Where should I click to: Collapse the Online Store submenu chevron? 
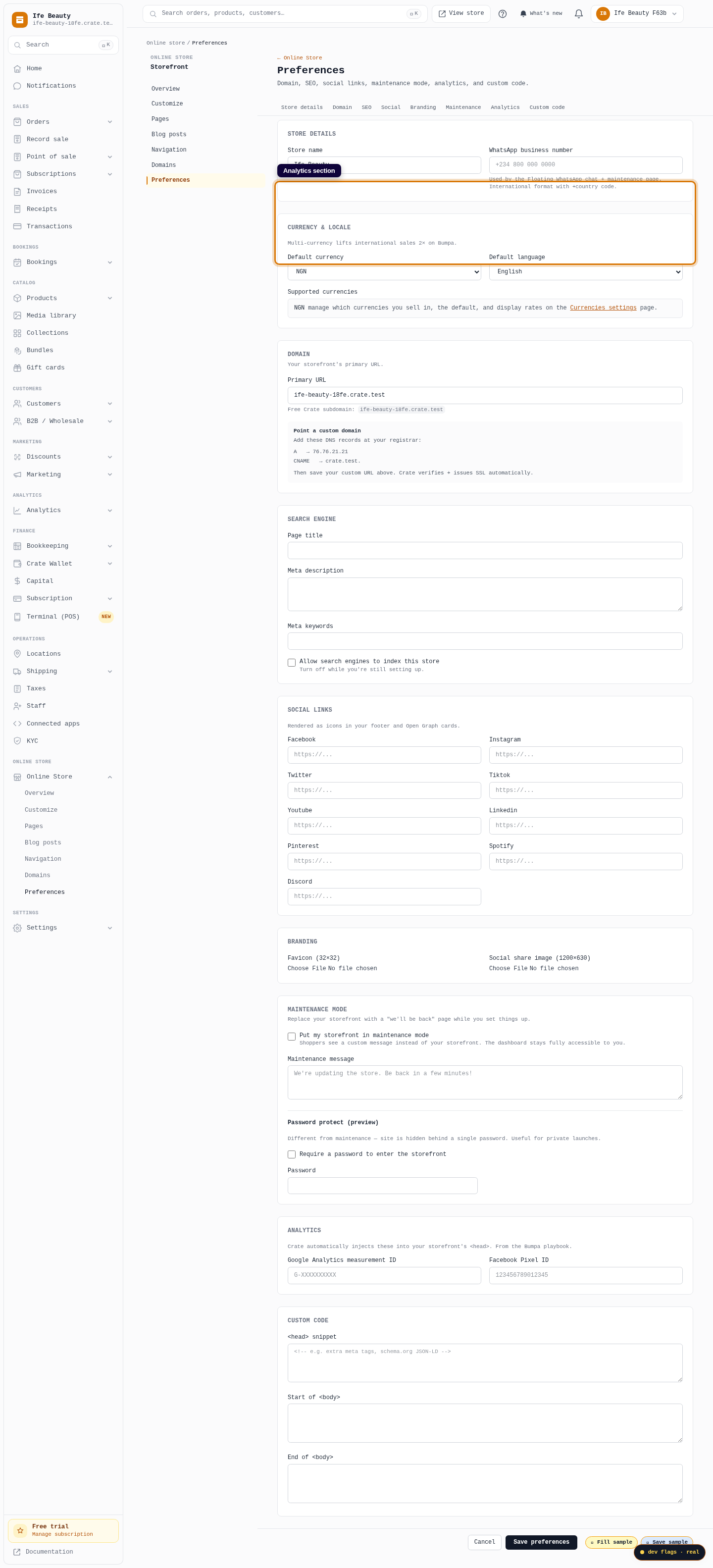coord(110,777)
